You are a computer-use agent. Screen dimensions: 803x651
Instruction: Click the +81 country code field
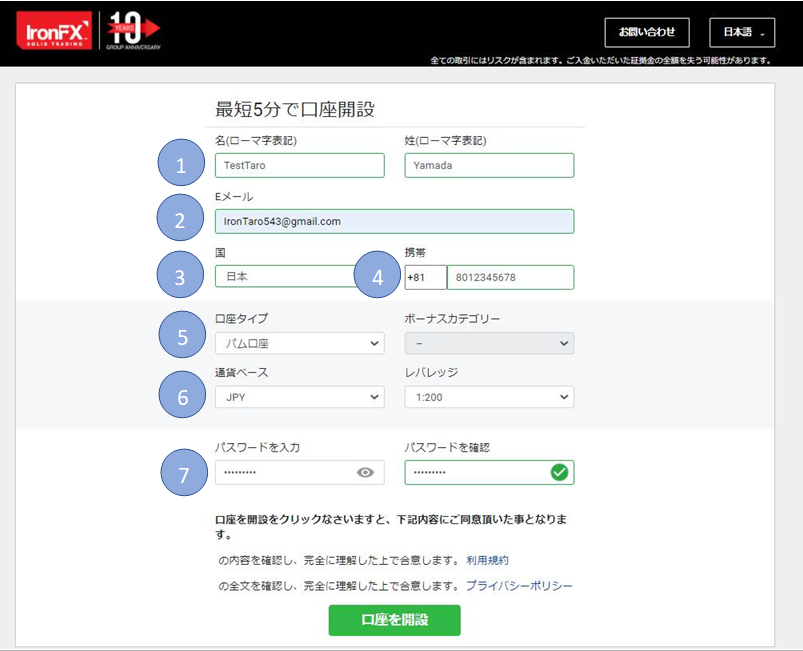pos(425,277)
